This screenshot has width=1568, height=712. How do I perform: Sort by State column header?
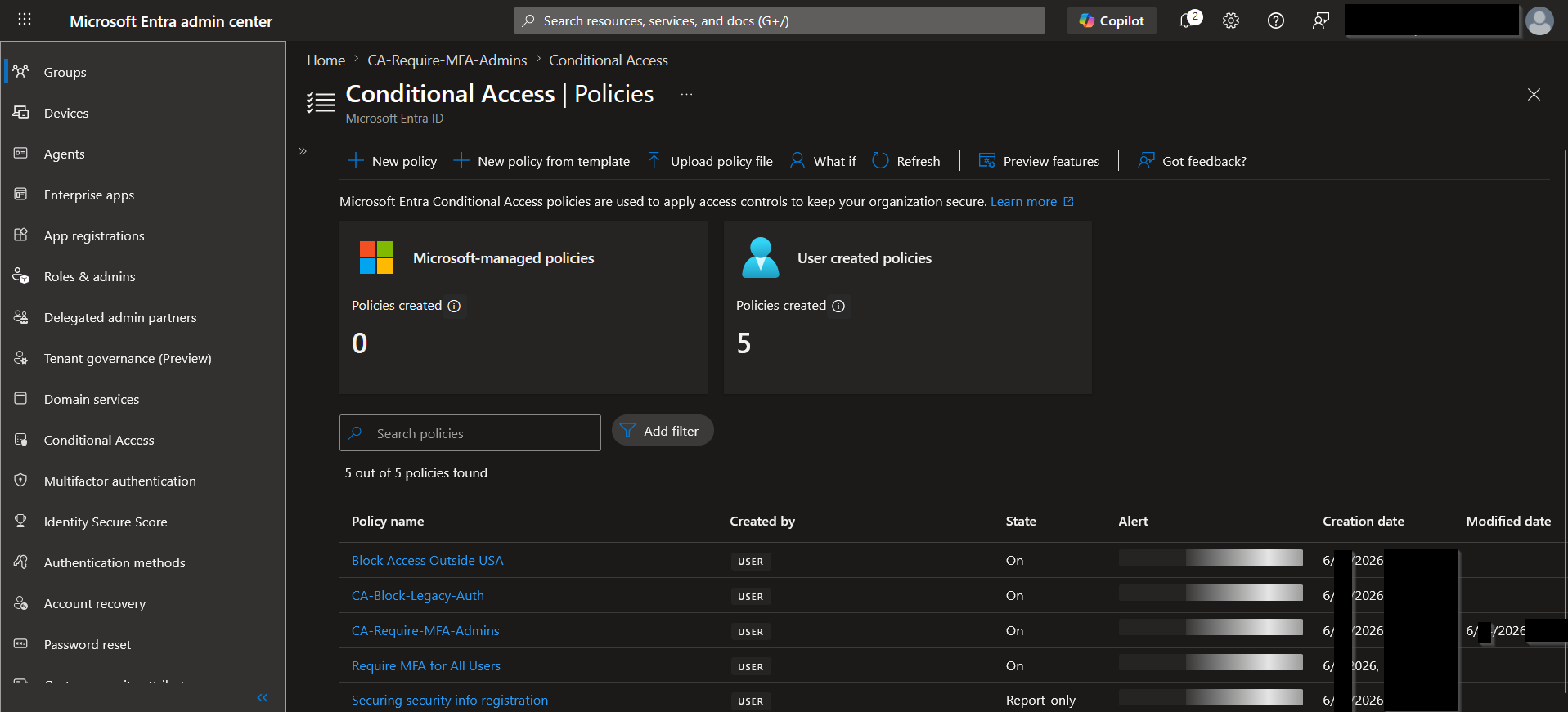click(x=1021, y=522)
